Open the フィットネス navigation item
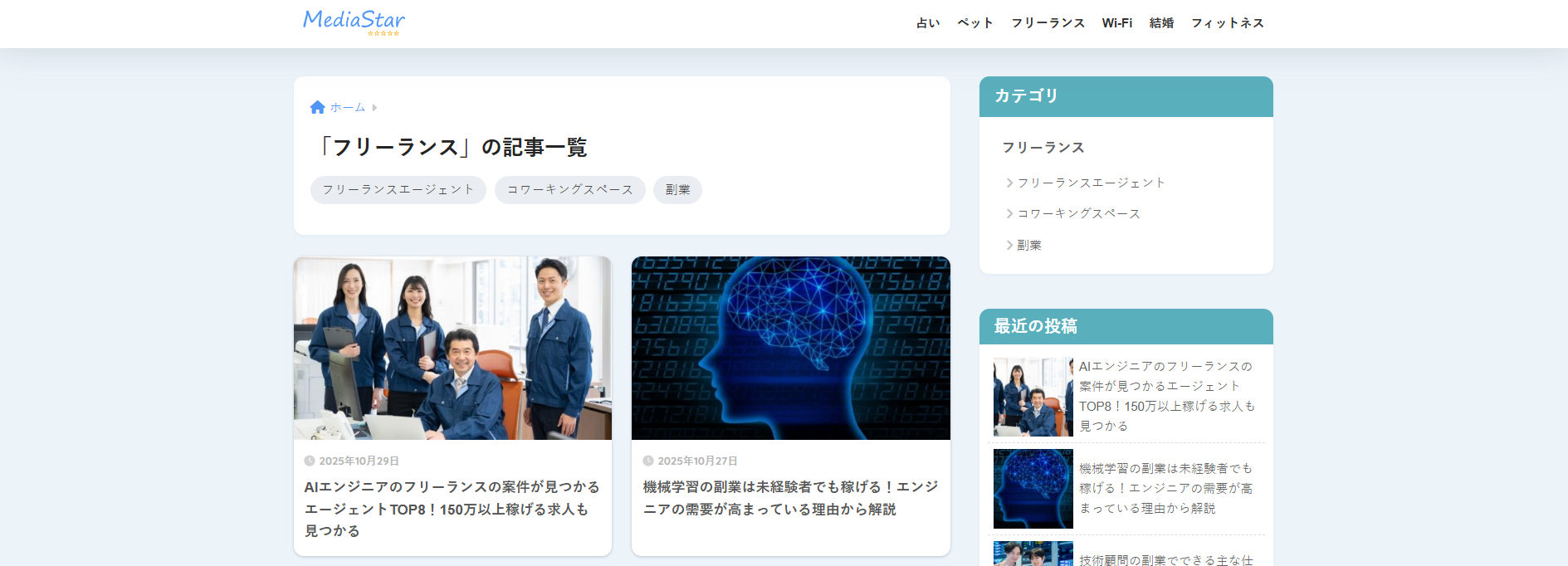 (1228, 23)
